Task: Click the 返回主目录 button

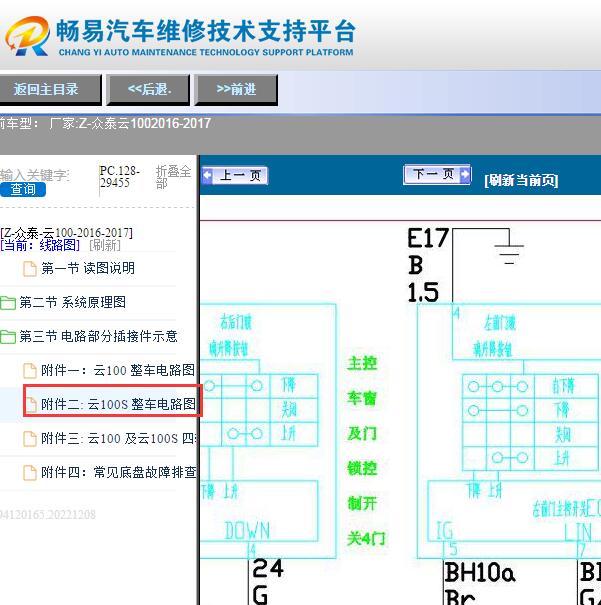Action: (x=50, y=90)
